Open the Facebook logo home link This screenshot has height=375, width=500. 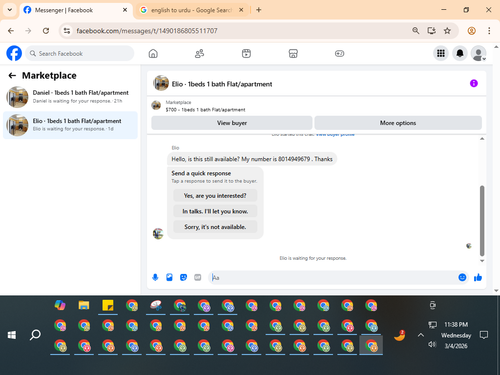(x=14, y=53)
